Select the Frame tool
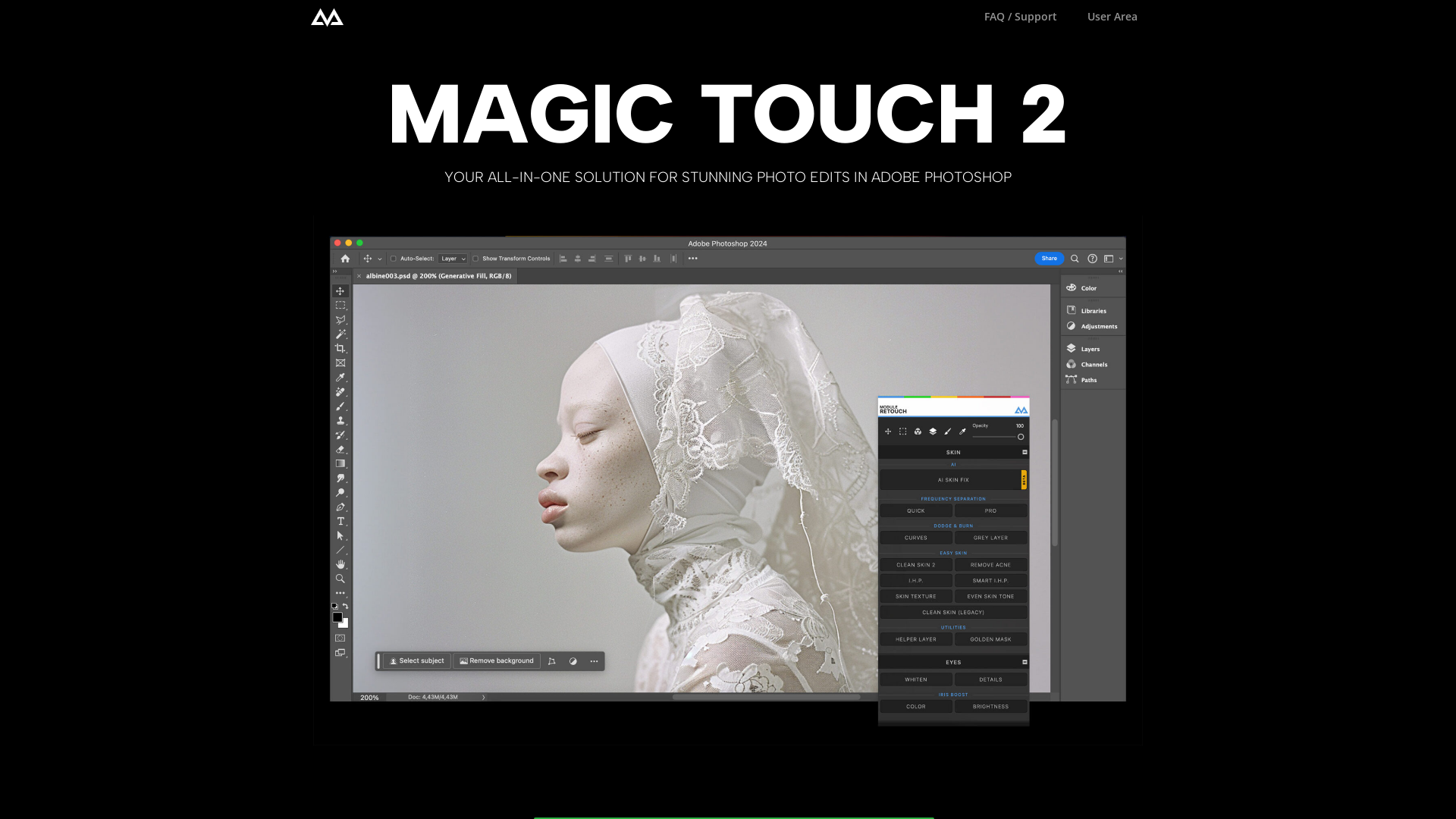This screenshot has height=819, width=1456. 340,362
